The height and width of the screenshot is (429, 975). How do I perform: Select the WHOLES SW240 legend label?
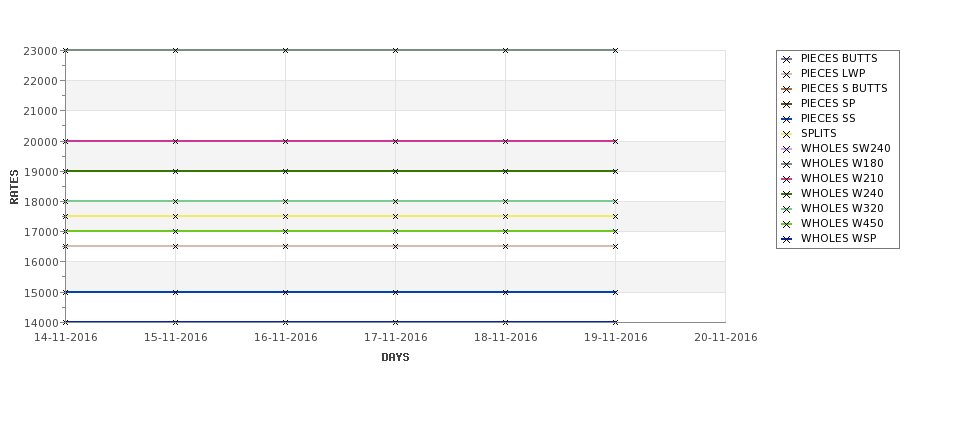(846, 149)
